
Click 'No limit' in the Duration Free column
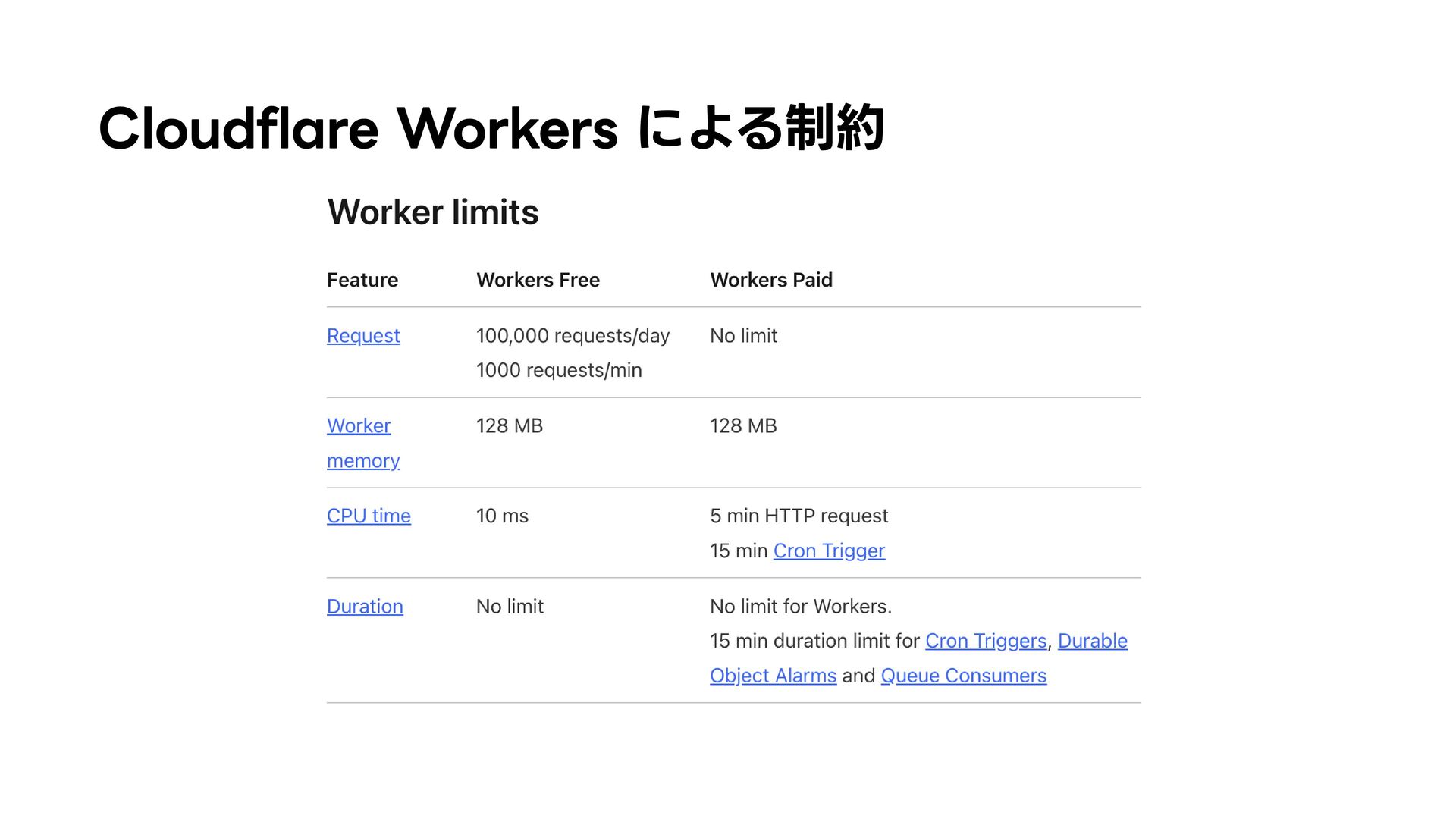(x=510, y=607)
